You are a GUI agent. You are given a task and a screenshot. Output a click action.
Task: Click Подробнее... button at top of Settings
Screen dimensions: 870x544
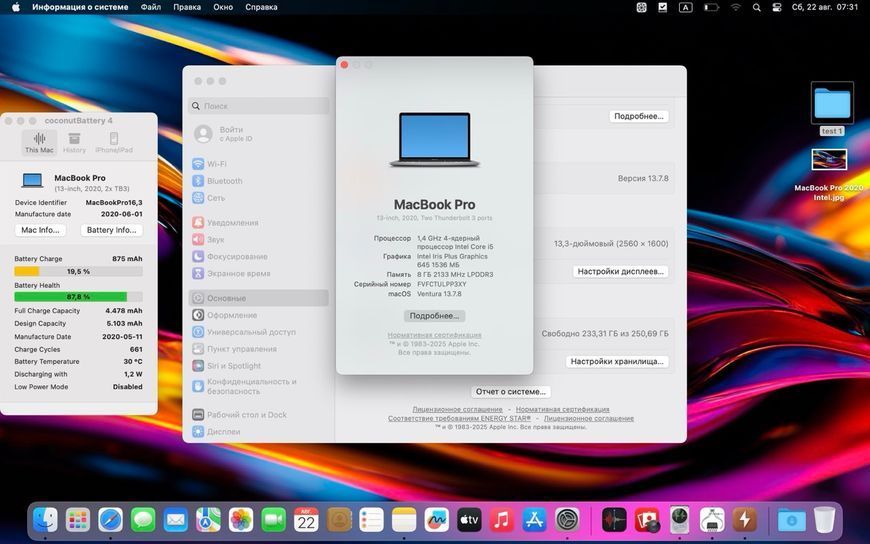pos(639,116)
